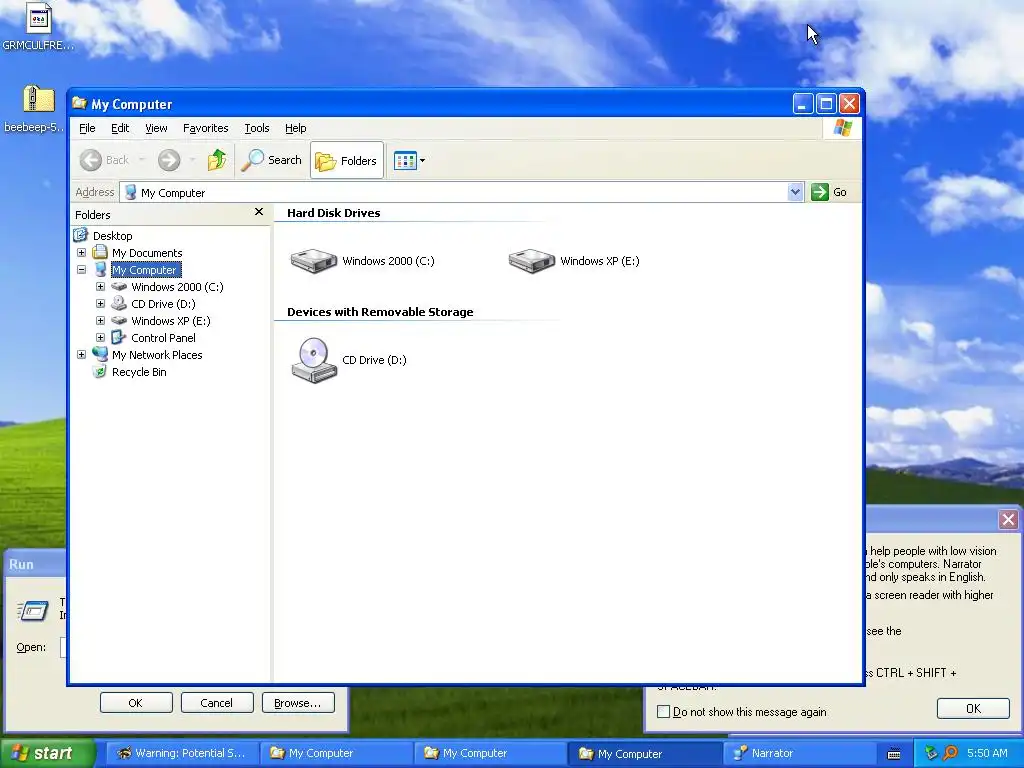Click the 5:50 AM tray clock

pyautogui.click(x=987, y=753)
